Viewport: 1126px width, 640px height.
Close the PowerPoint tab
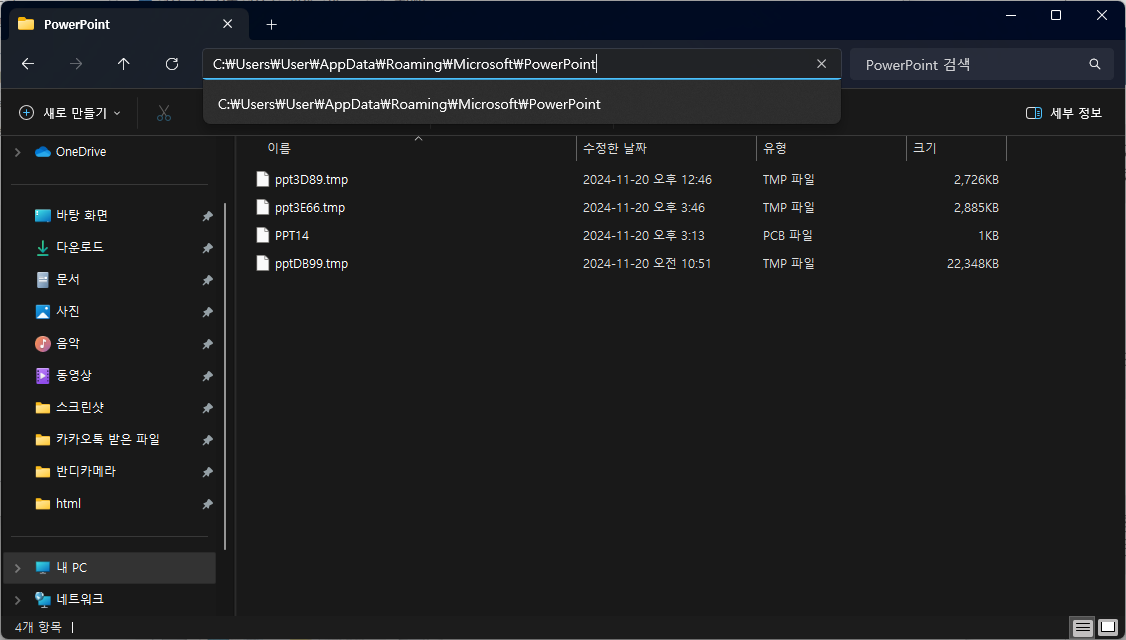point(228,24)
